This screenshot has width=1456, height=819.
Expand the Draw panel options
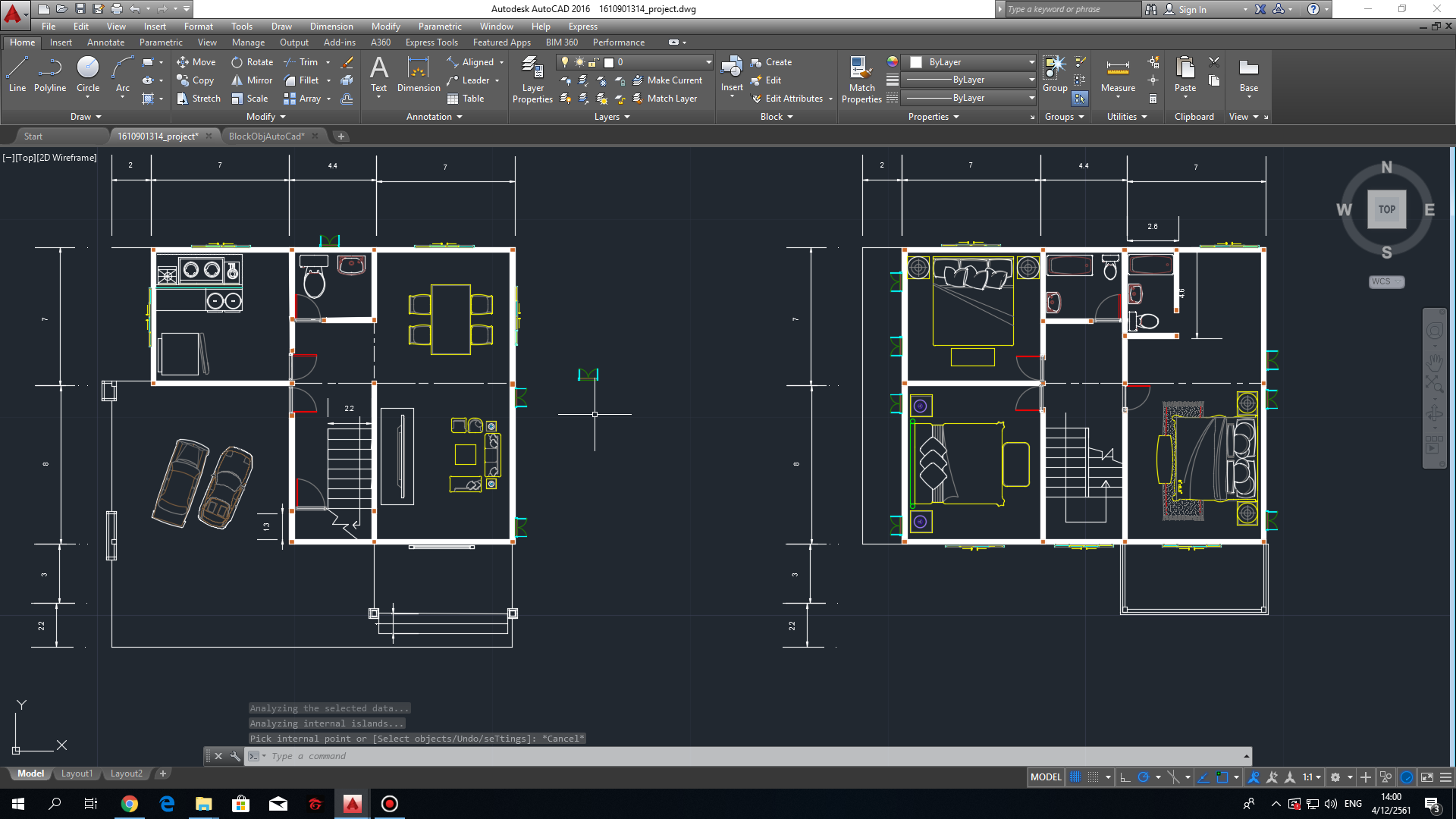pos(86,117)
